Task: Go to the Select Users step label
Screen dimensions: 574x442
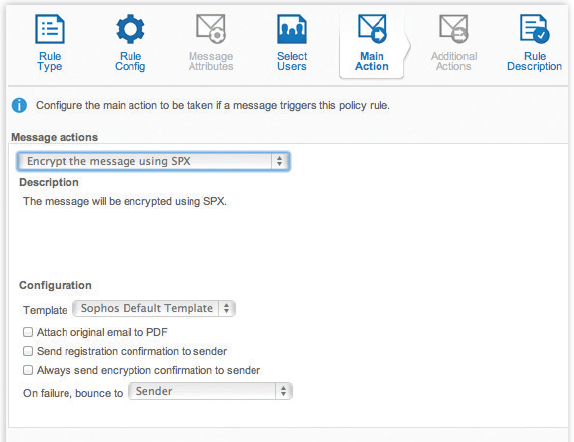Action: click(292, 61)
